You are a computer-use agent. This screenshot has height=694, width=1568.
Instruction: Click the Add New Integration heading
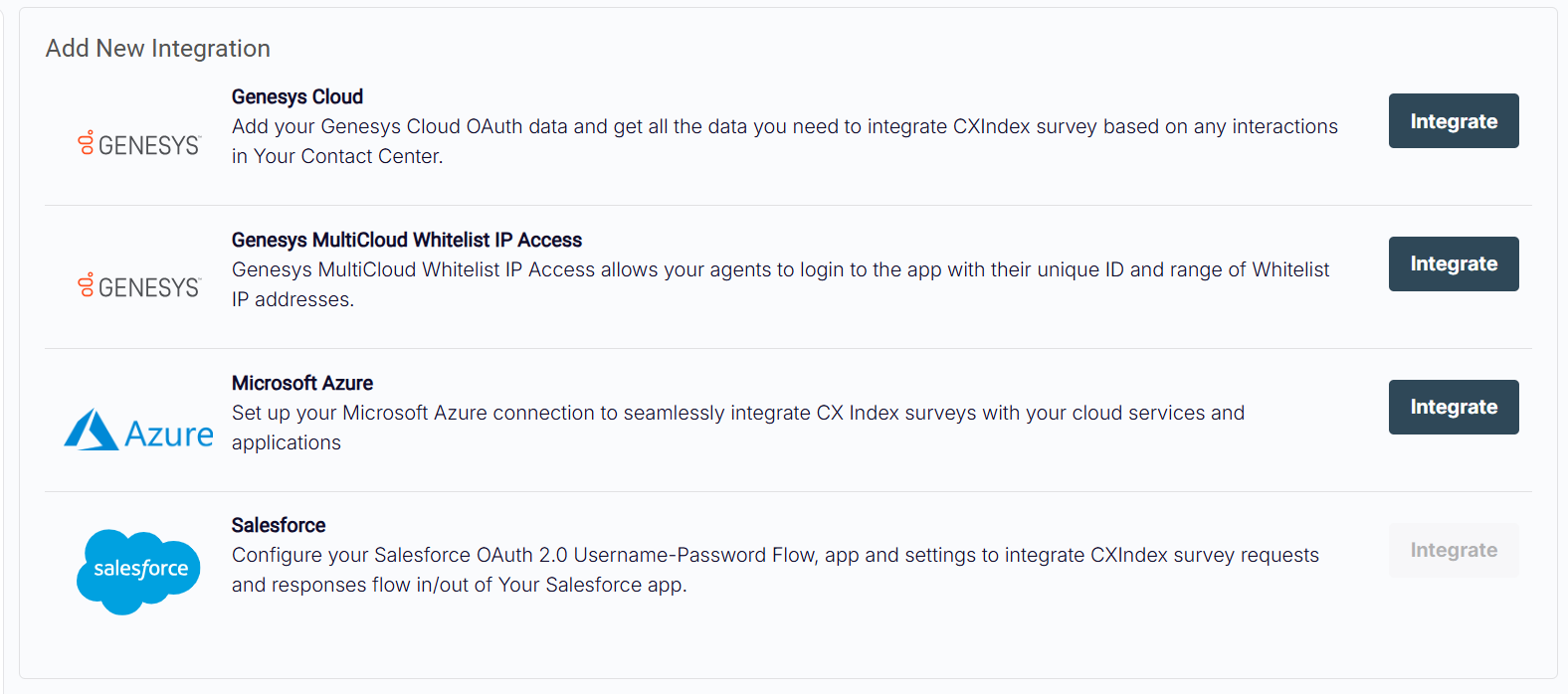point(158,49)
